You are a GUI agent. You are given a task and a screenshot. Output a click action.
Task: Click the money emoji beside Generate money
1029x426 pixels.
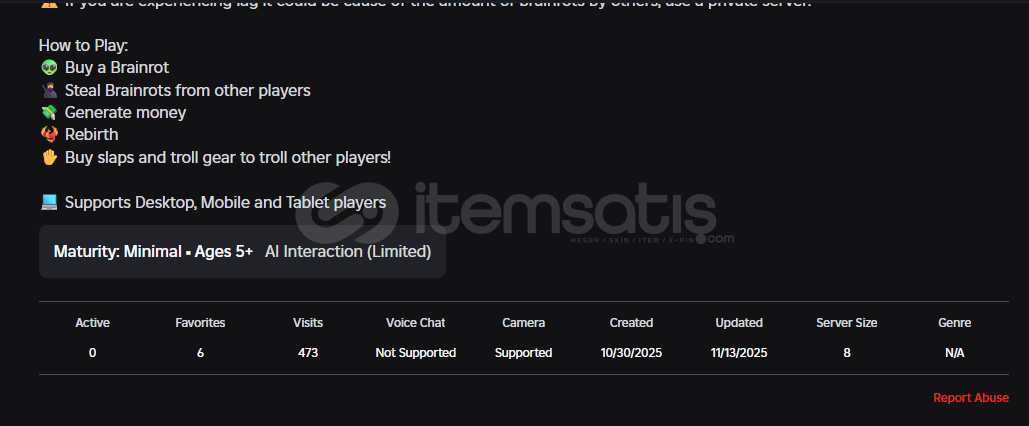49,113
